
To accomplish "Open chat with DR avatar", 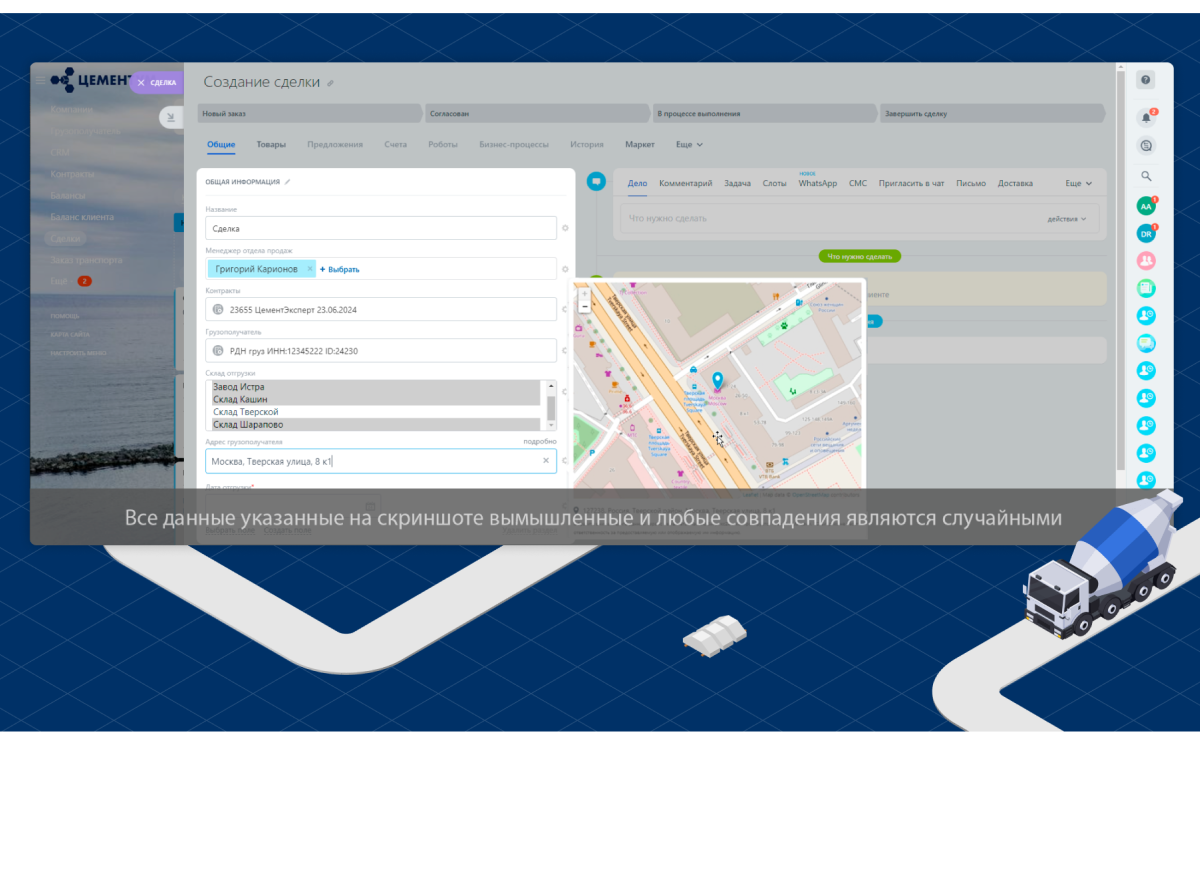I will [1146, 234].
